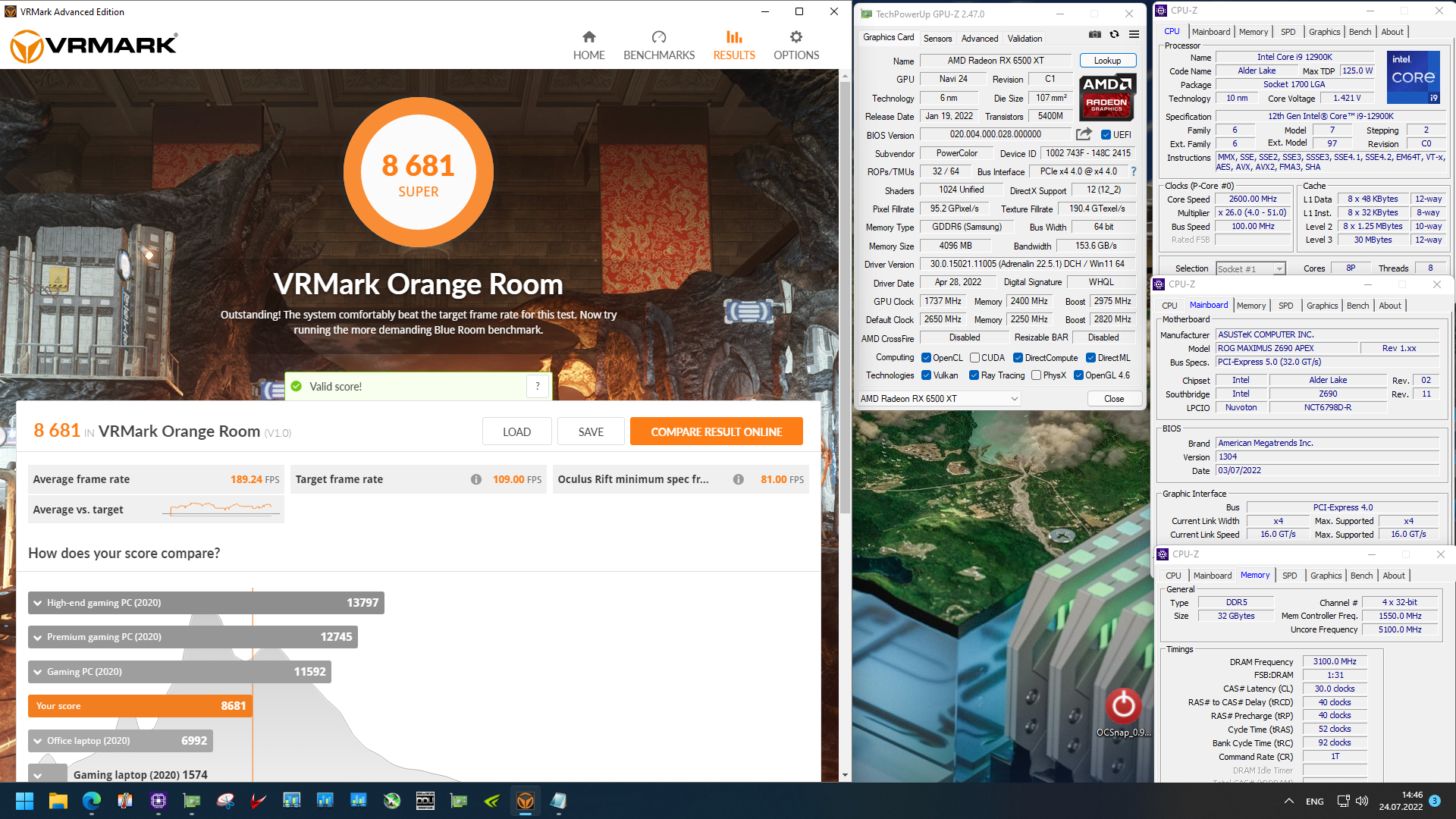Image resolution: width=1456 pixels, height=819 pixels.
Task: Toggle the Ray Tracing checkbox
Action: pos(974,375)
